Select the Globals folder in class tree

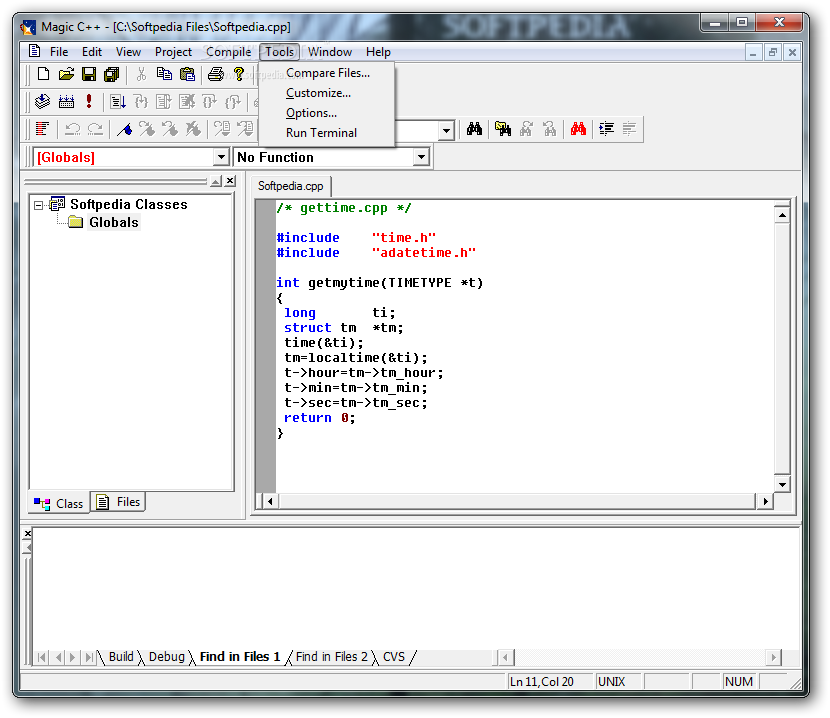[113, 222]
